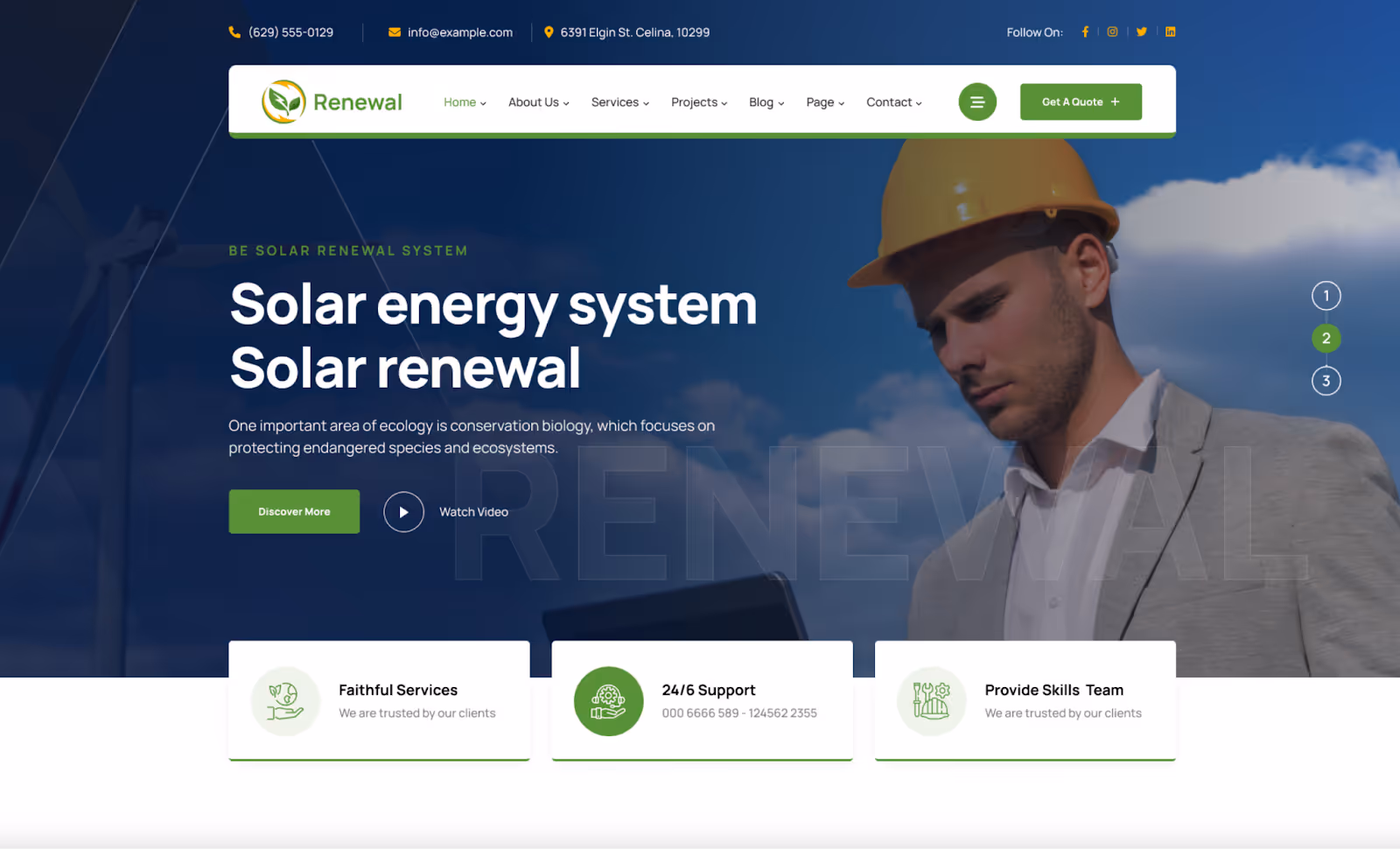Click the 24/6 Support card title
The height and width of the screenshot is (849, 1400).
pyautogui.click(x=709, y=690)
